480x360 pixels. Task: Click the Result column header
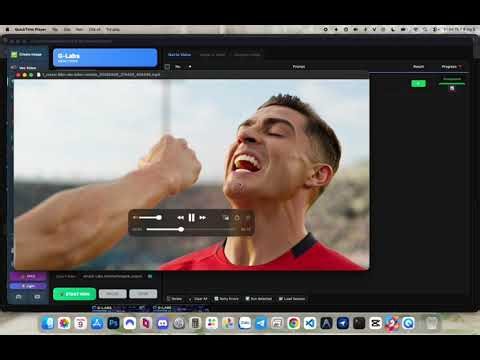pyautogui.click(x=419, y=67)
